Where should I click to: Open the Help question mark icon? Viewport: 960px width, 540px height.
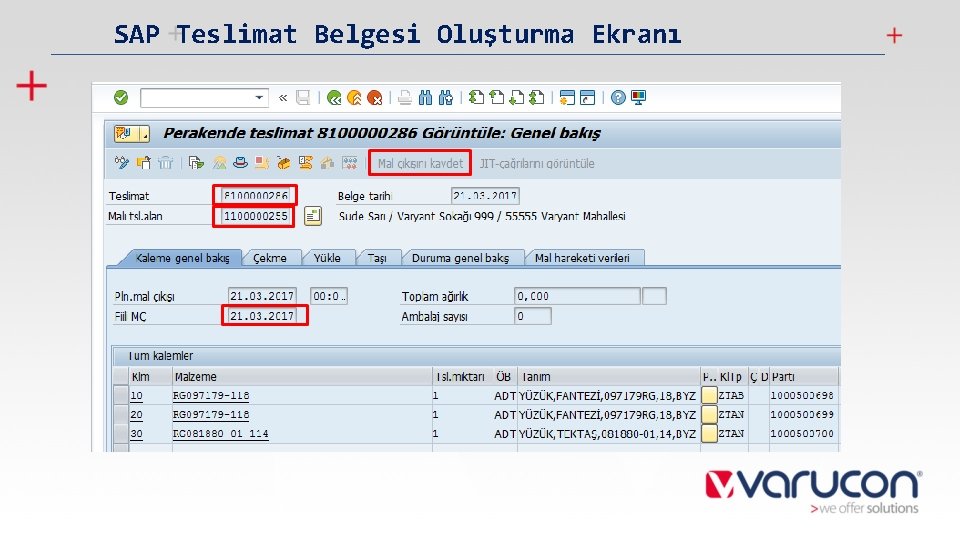tap(618, 97)
